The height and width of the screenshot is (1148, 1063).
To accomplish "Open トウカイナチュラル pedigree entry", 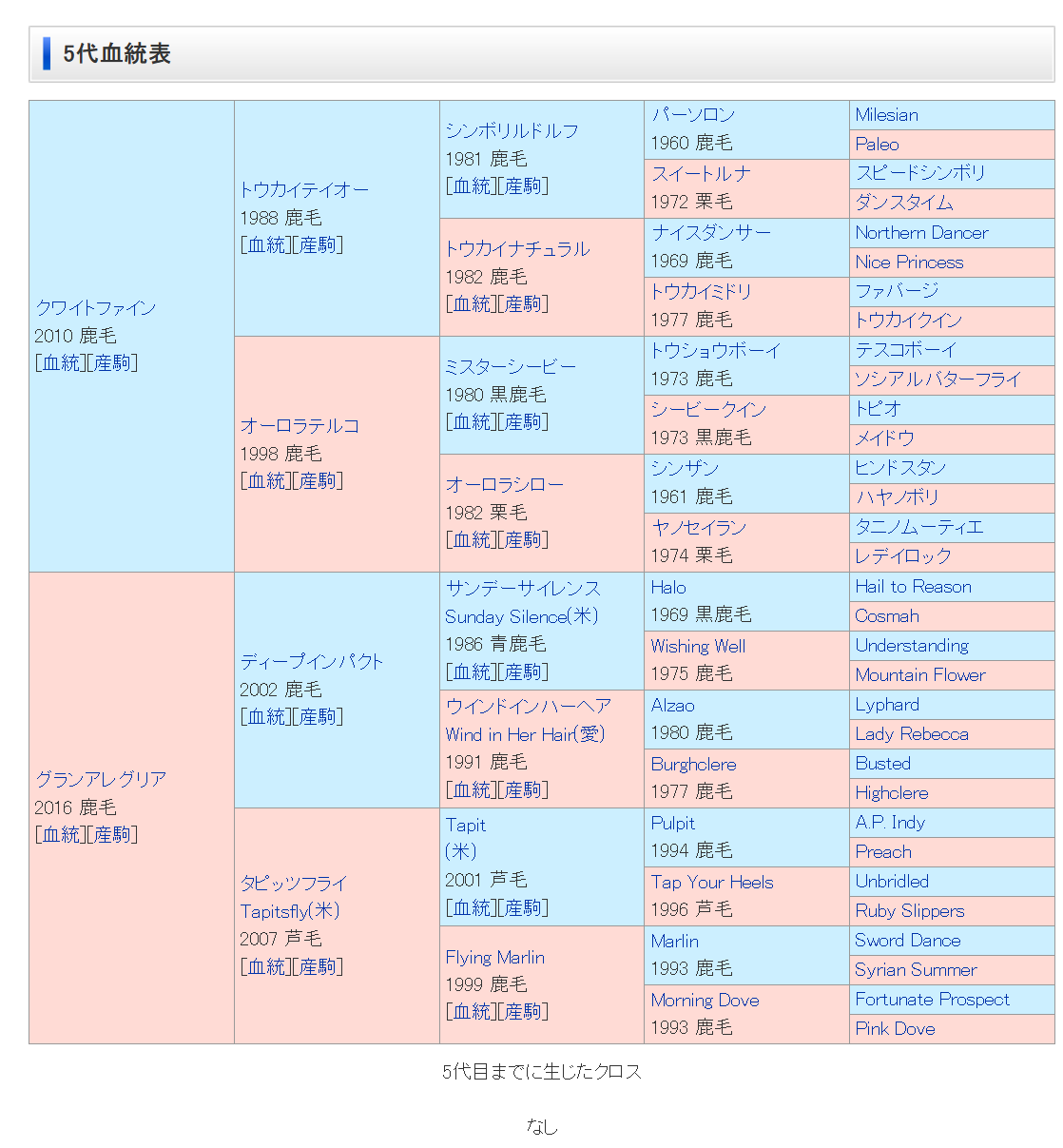I will 517,248.
